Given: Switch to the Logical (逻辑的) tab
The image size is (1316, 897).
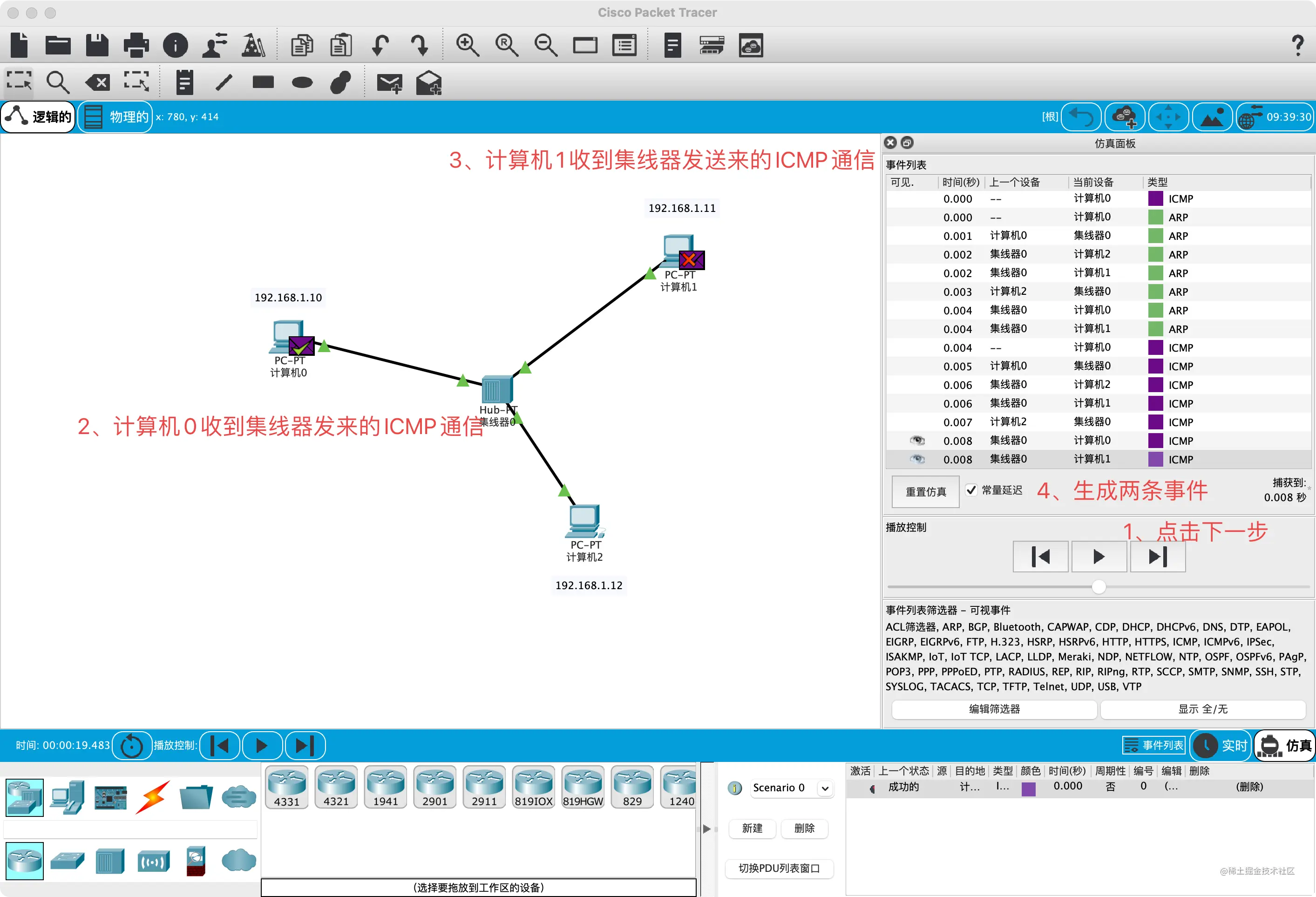Looking at the screenshot, I should [x=39, y=116].
